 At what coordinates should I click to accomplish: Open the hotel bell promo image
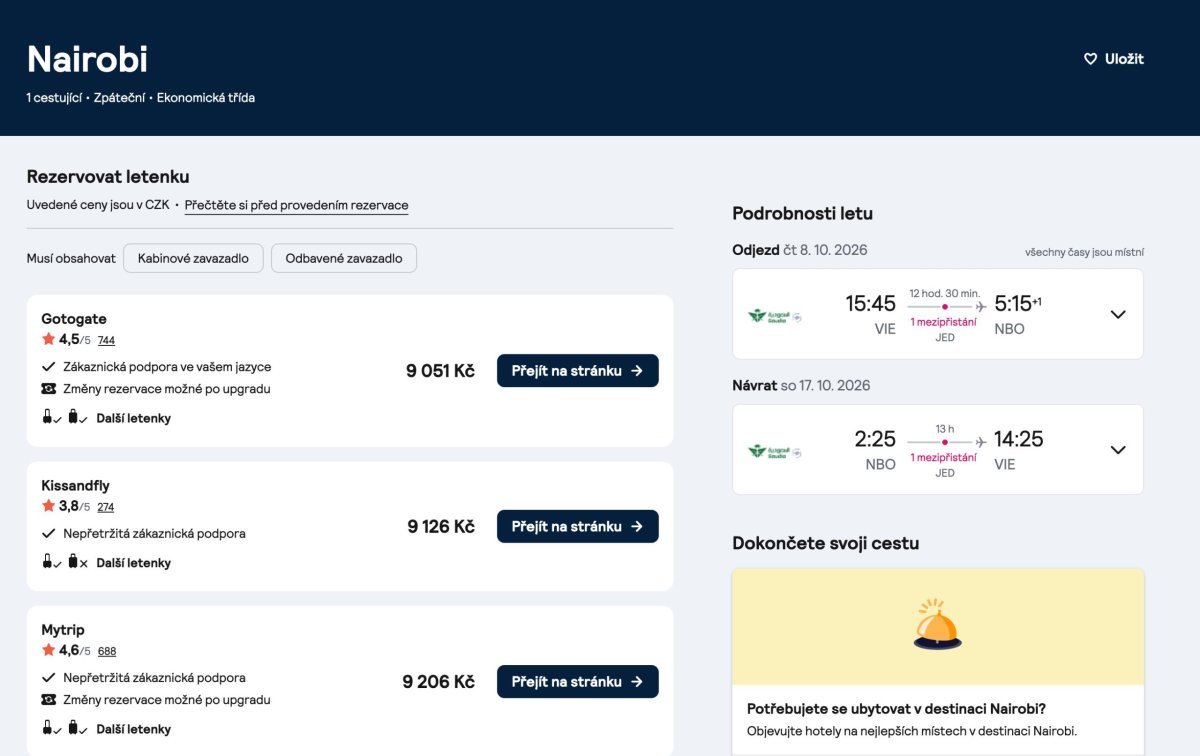[x=938, y=627]
